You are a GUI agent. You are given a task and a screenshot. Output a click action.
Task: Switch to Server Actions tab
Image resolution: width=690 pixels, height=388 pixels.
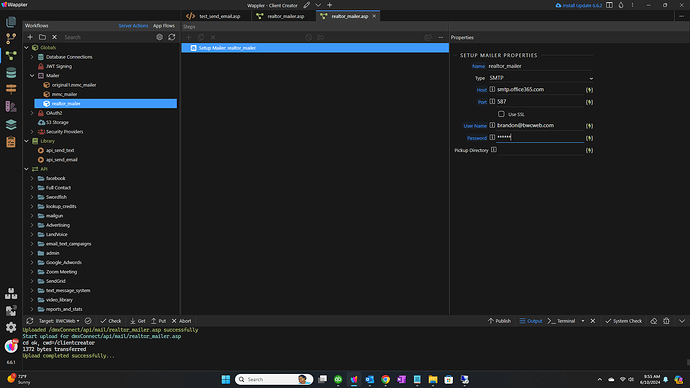point(133,26)
